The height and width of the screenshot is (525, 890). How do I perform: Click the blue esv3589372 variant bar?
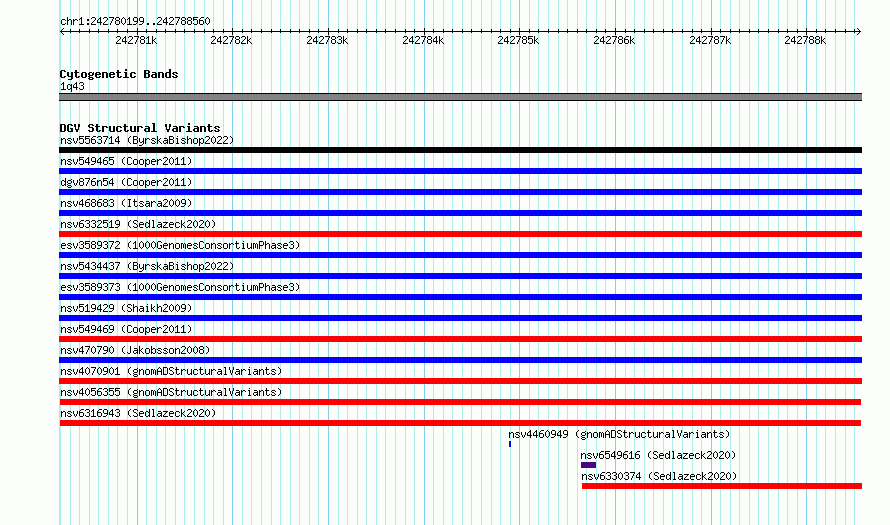[460, 255]
